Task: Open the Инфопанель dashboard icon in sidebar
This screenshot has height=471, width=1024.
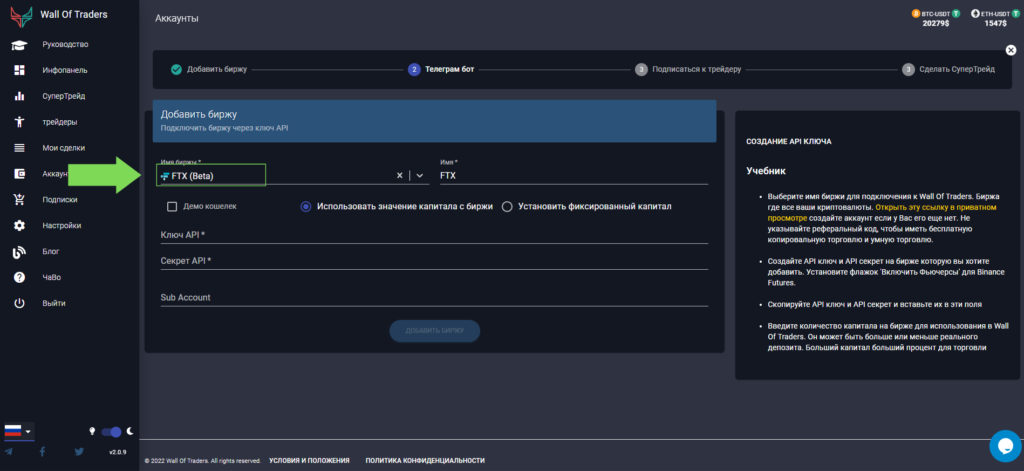Action: point(19,71)
